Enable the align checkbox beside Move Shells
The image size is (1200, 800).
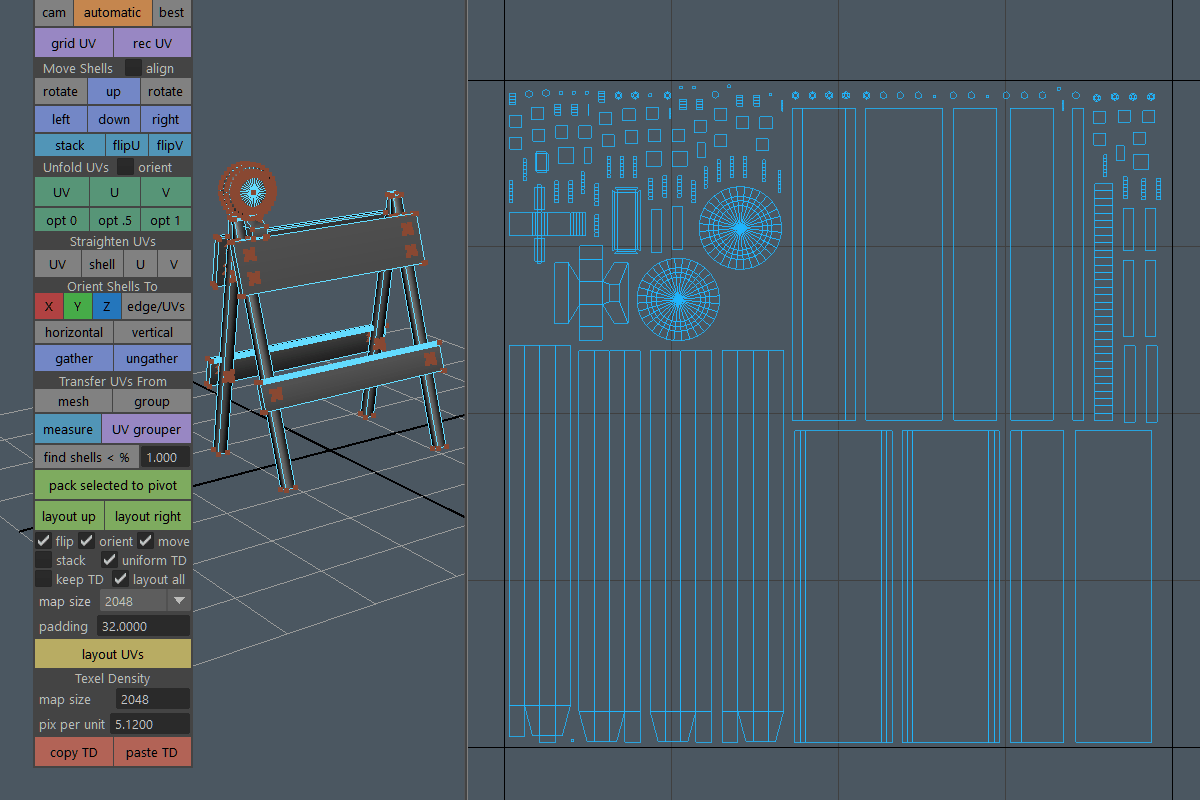pos(133,68)
